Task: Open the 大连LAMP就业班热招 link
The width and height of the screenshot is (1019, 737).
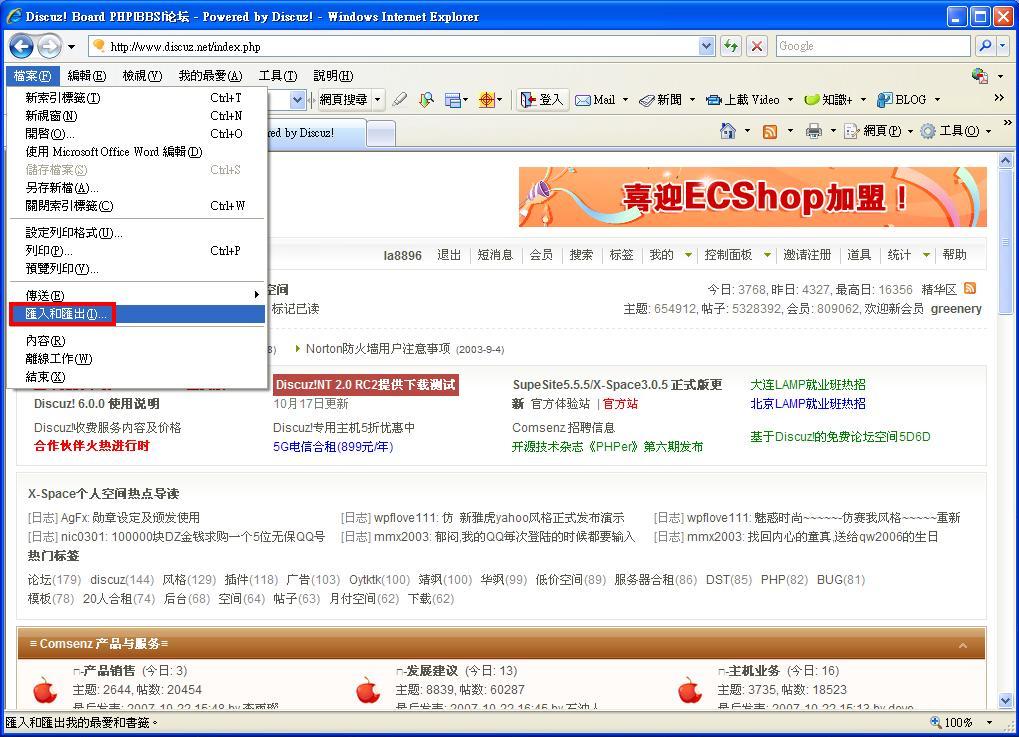Action: click(808, 385)
